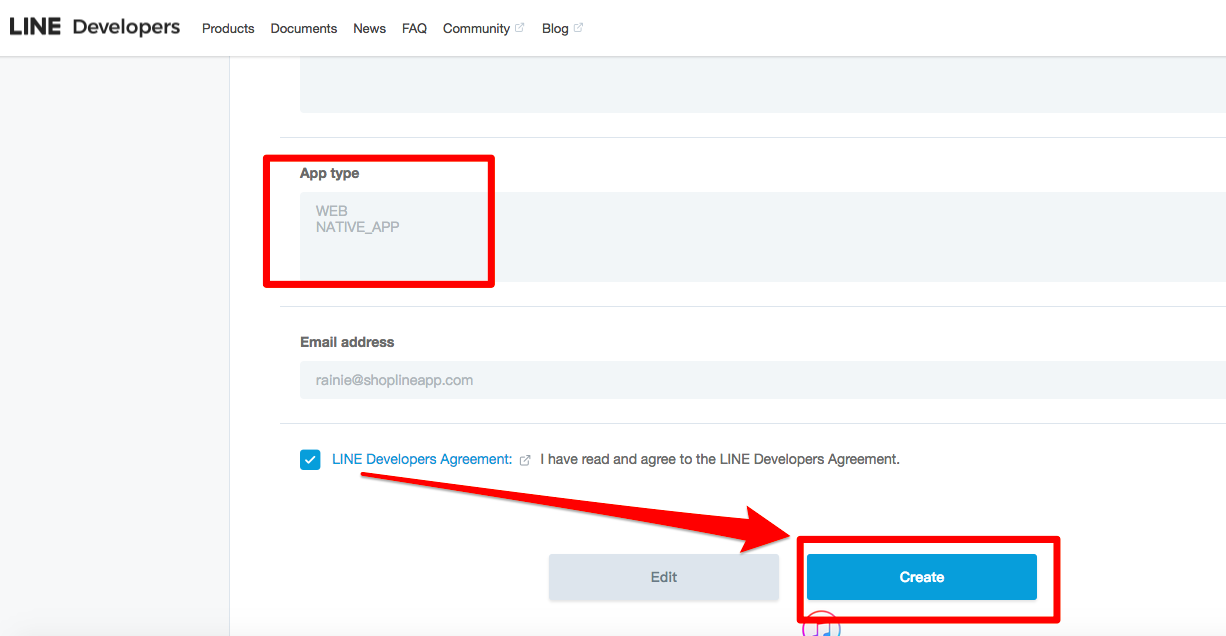The height and width of the screenshot is (636, 1226).
Task: Open the LINE Developers Agreement link
Action: [x=422, y=459]
